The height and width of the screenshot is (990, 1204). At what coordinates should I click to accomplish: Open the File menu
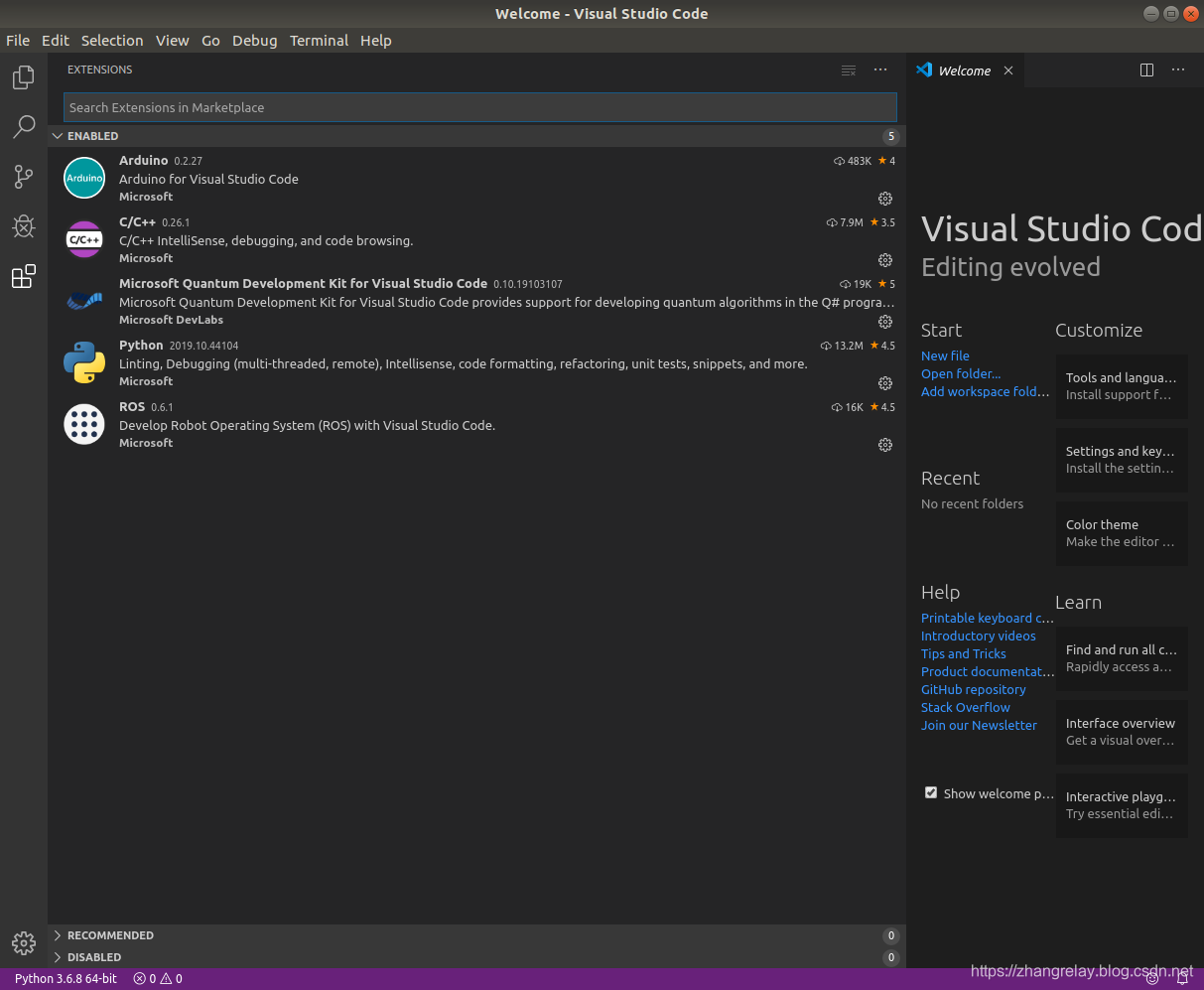[x=18, y=41]
